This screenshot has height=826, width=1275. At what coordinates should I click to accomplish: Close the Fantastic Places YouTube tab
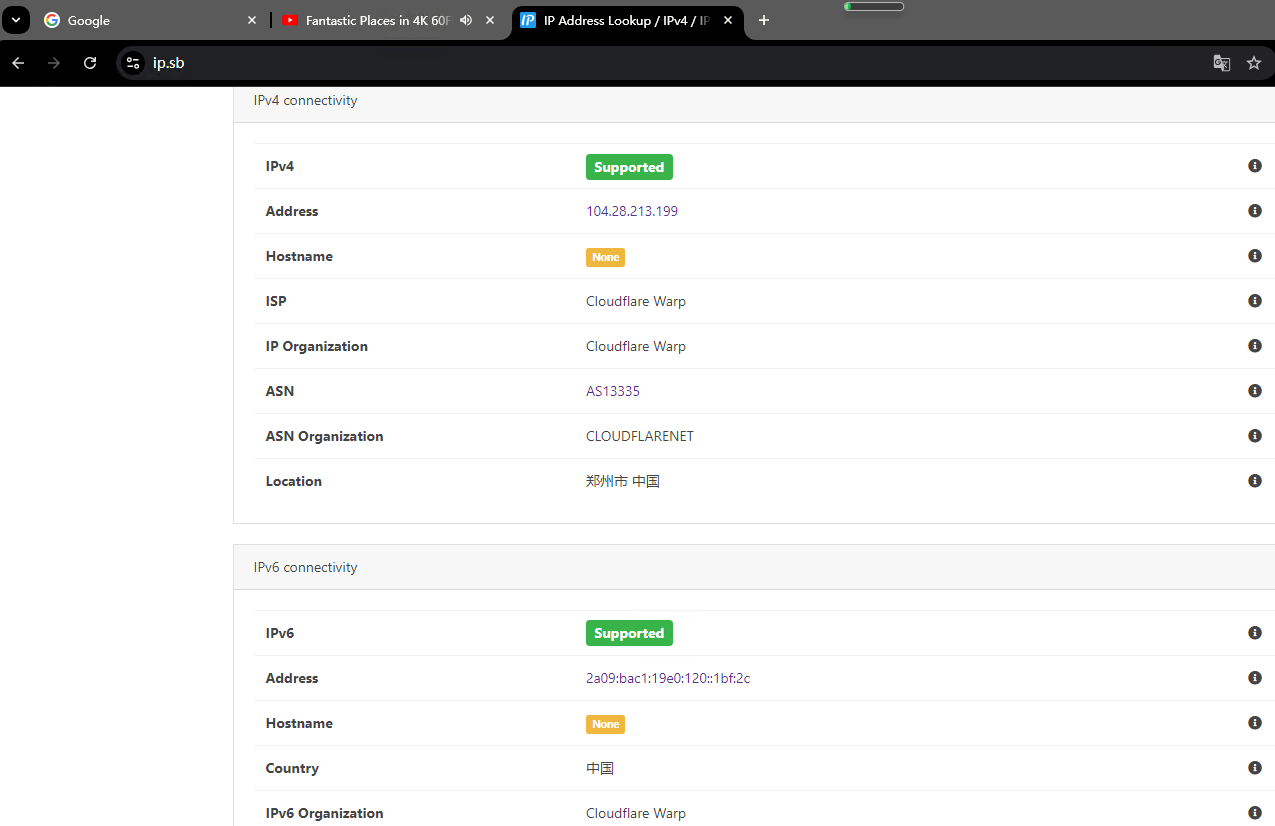pos(490,20)
